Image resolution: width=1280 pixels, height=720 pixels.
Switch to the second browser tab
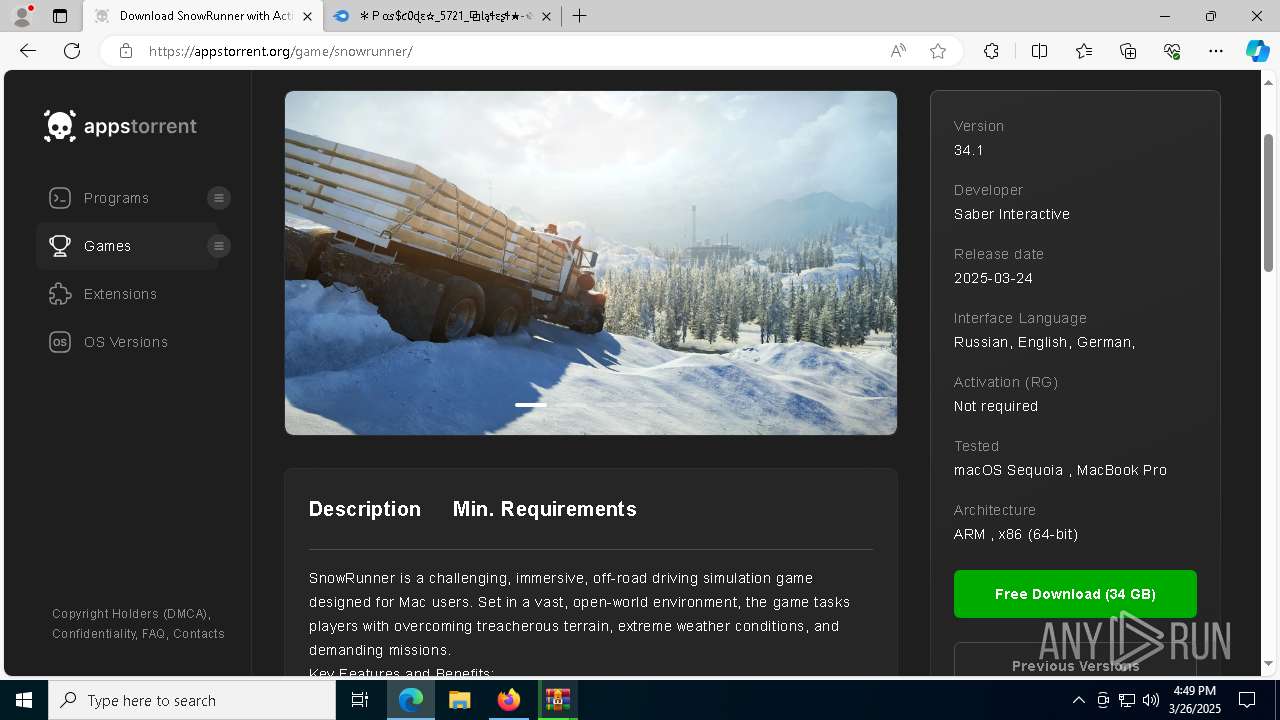click(441, 16)
